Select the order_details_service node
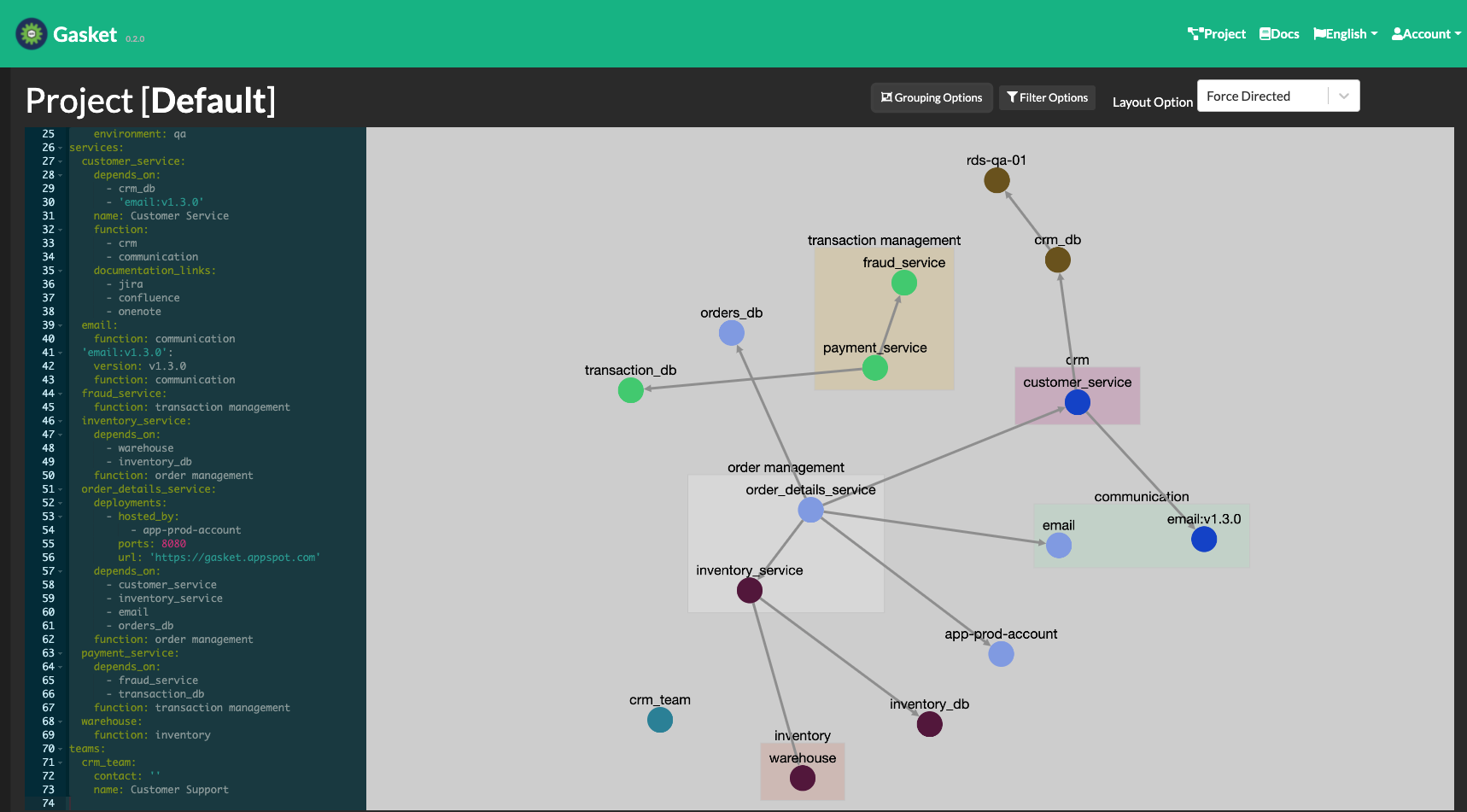 810,510
